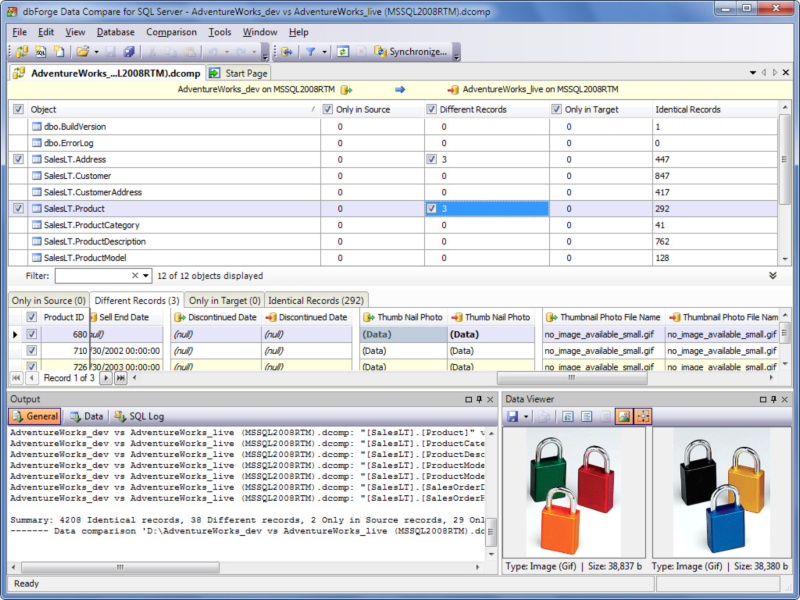Pin the Output panel with auto-hide pin
This screenshot has height=600, width=800.
coord(480,399)
